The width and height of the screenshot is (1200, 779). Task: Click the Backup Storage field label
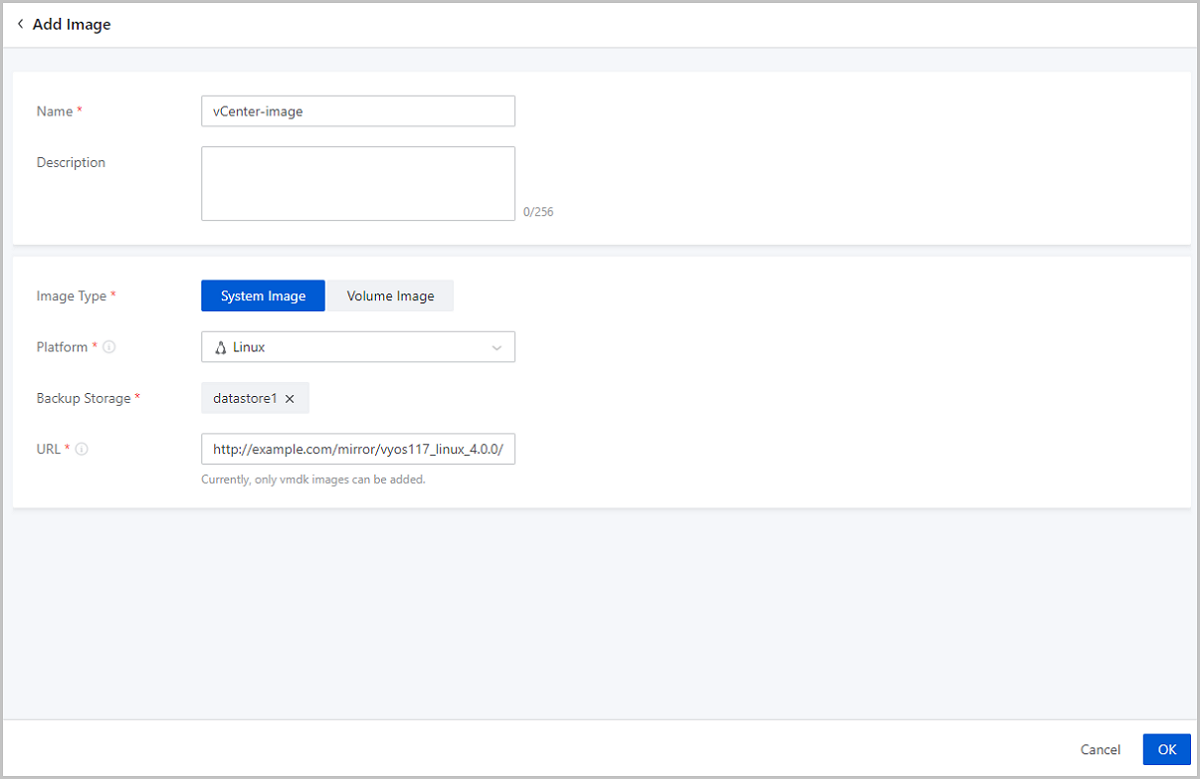(x=83, y=398)
